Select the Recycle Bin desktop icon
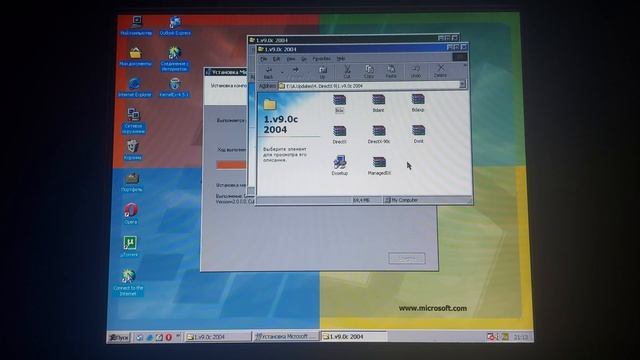 click(133, 150)
